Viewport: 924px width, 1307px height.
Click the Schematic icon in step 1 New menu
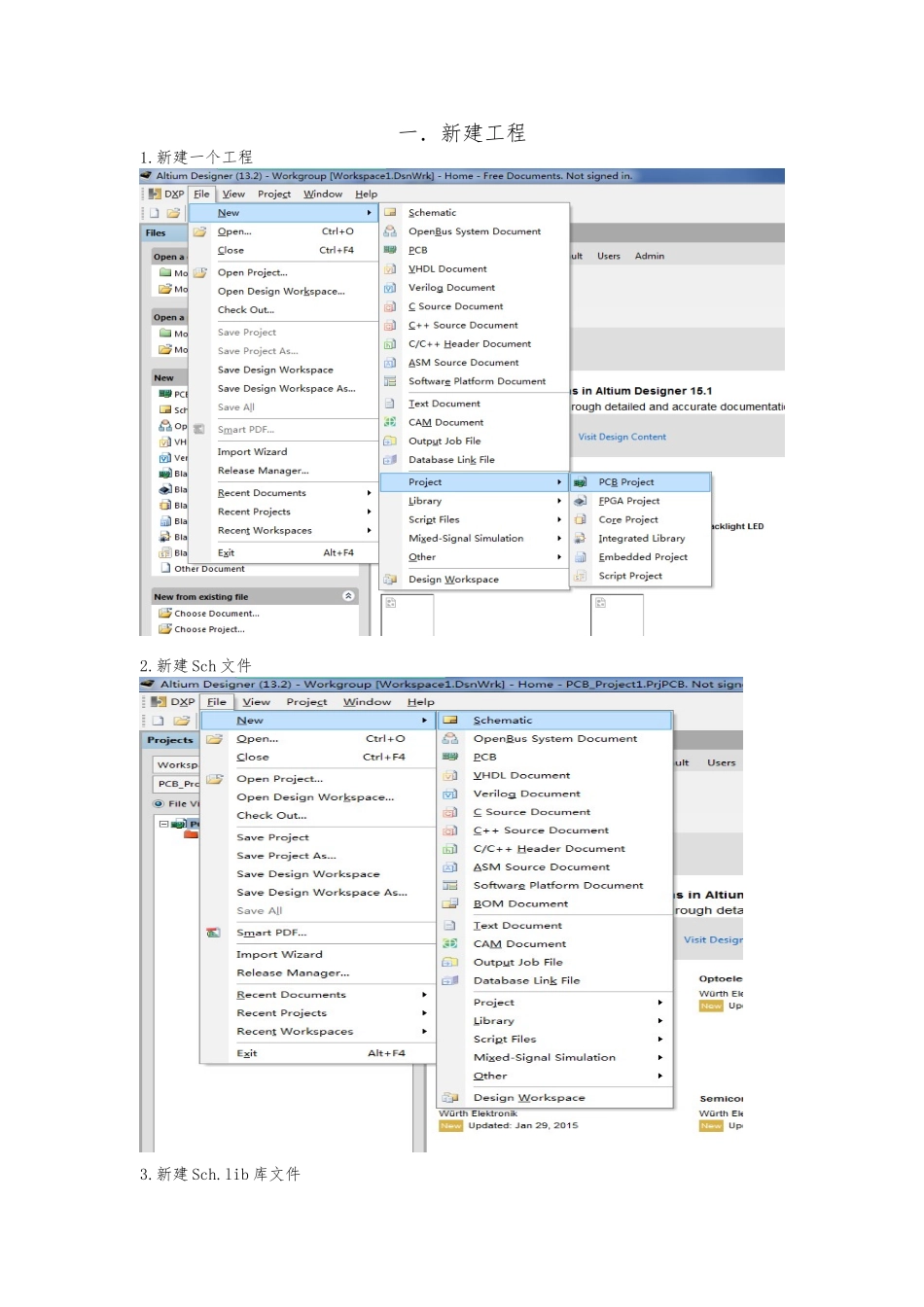click(x=390, y=212)
